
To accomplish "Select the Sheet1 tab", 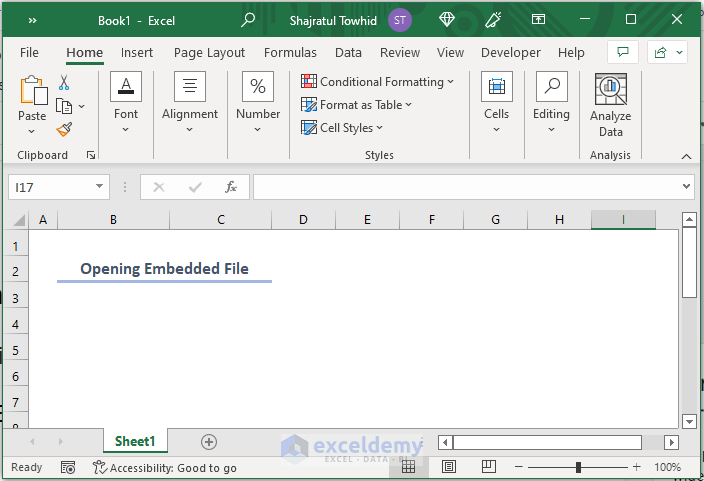I will pyautogui.click(x=135, y=441).
